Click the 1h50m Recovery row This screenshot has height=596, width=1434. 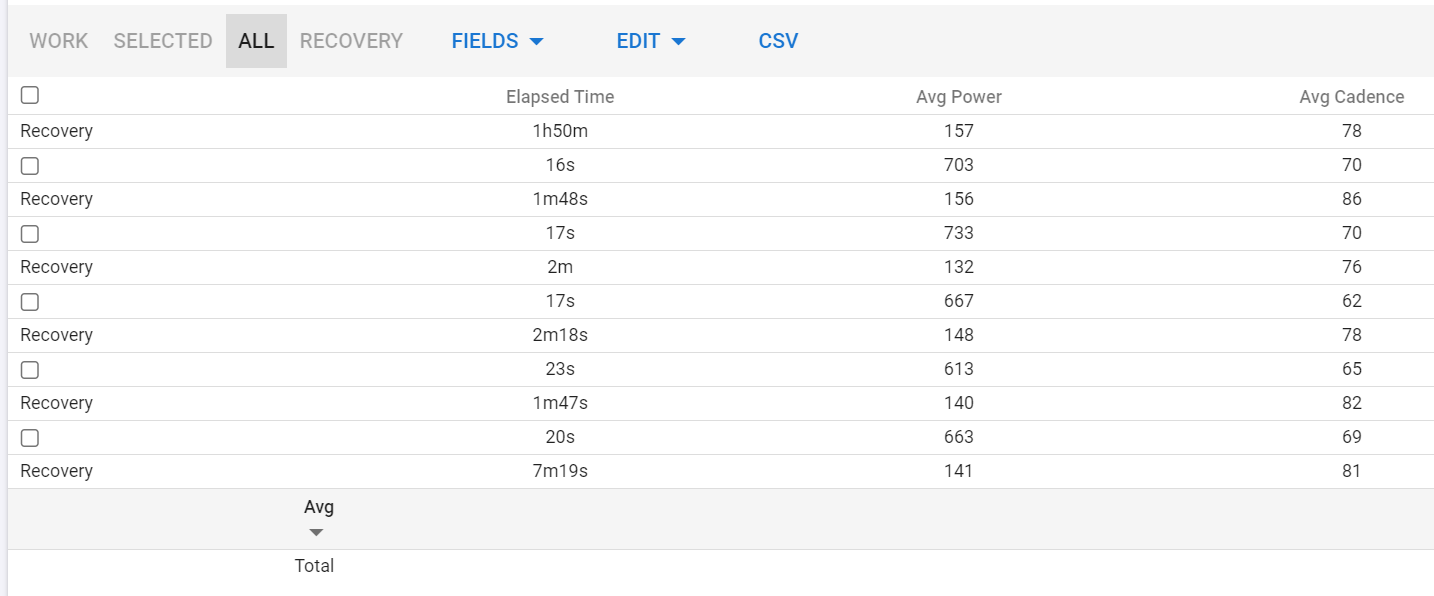pos(560,131)
